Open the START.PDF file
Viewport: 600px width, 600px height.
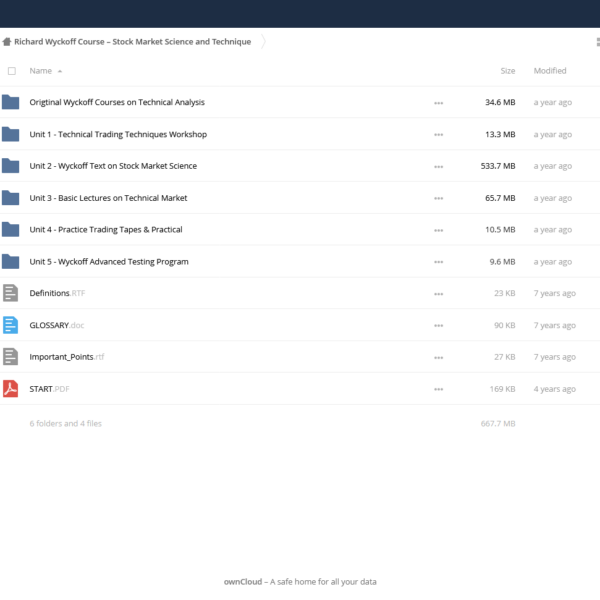(x=49, y=389)
